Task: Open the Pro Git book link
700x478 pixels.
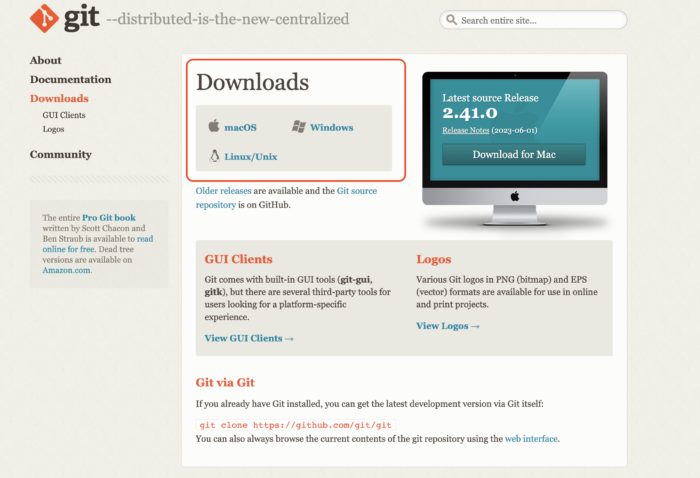Action: pyautogui.click(x=108, y=217)
